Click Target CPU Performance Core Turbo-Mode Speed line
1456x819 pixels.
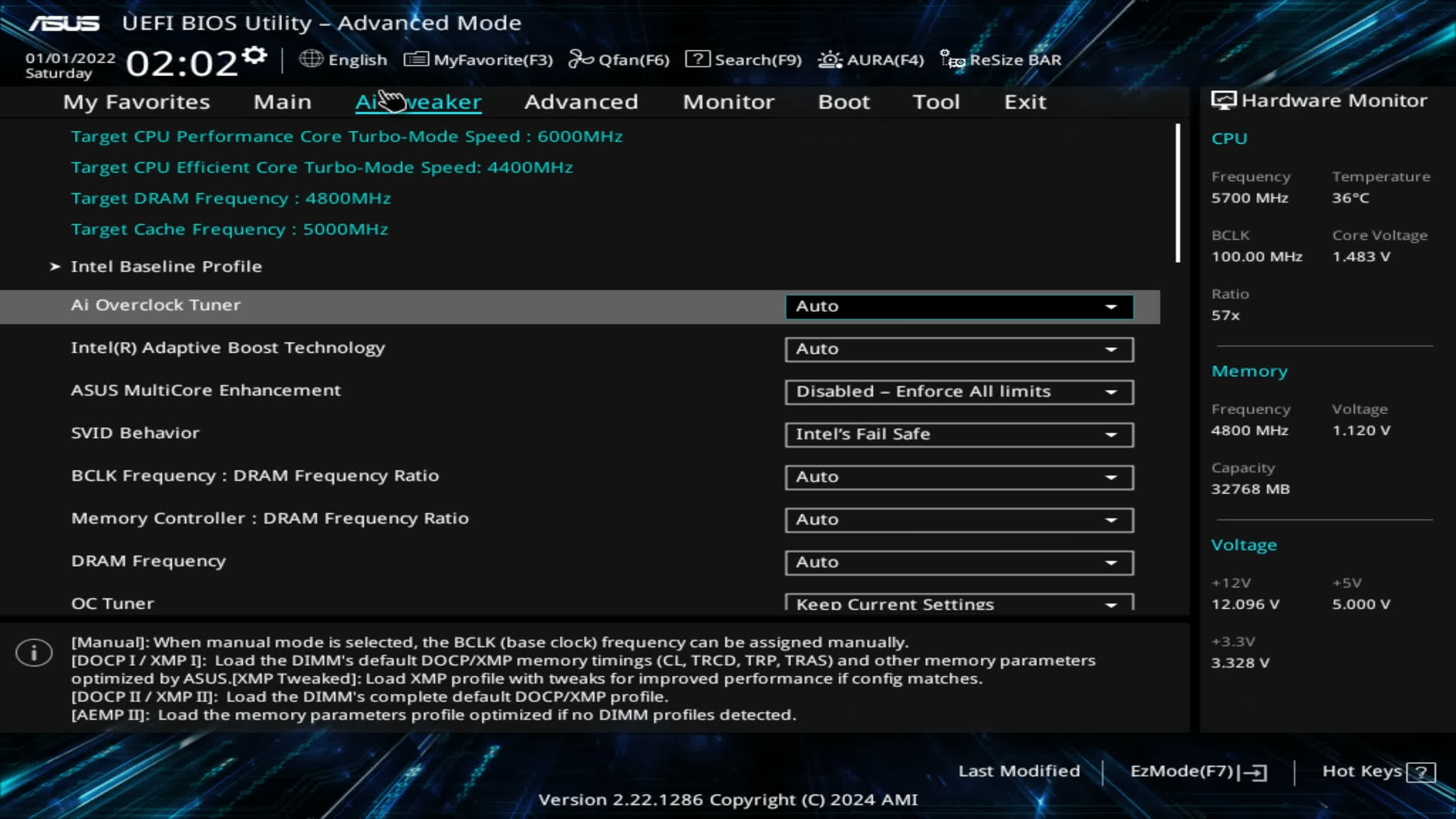(347, 136)
